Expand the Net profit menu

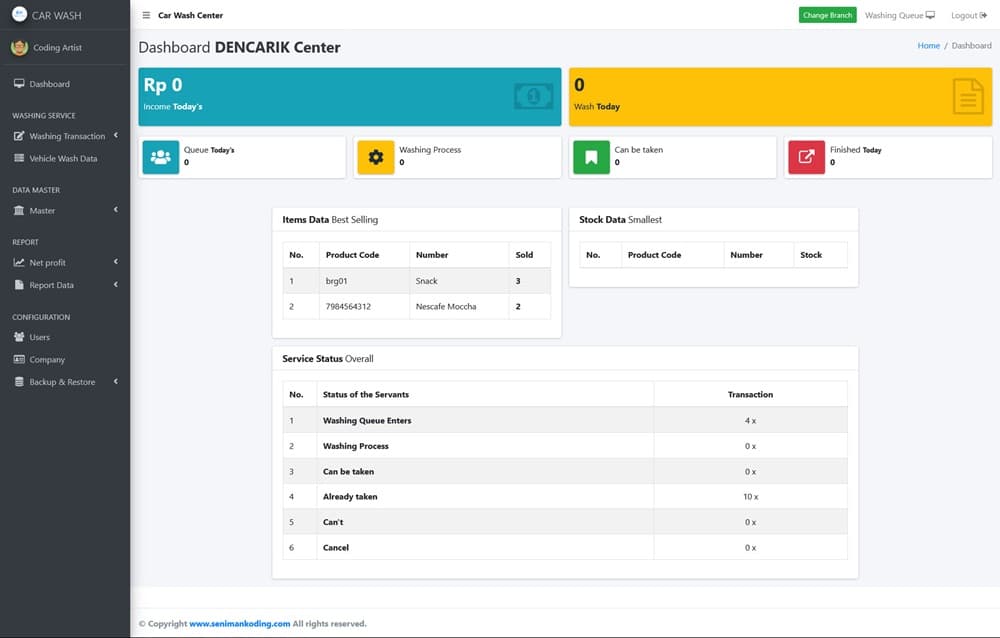(65, 262)
